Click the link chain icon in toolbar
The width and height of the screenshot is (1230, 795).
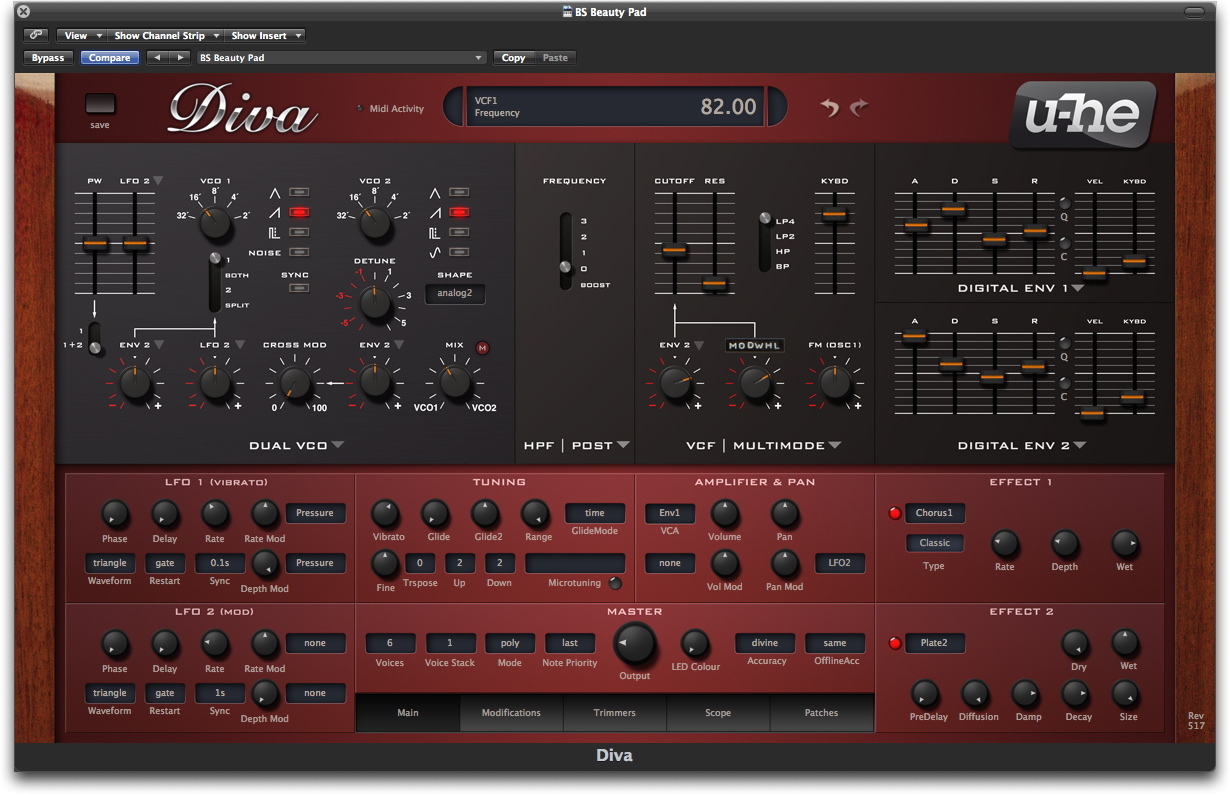36,35
